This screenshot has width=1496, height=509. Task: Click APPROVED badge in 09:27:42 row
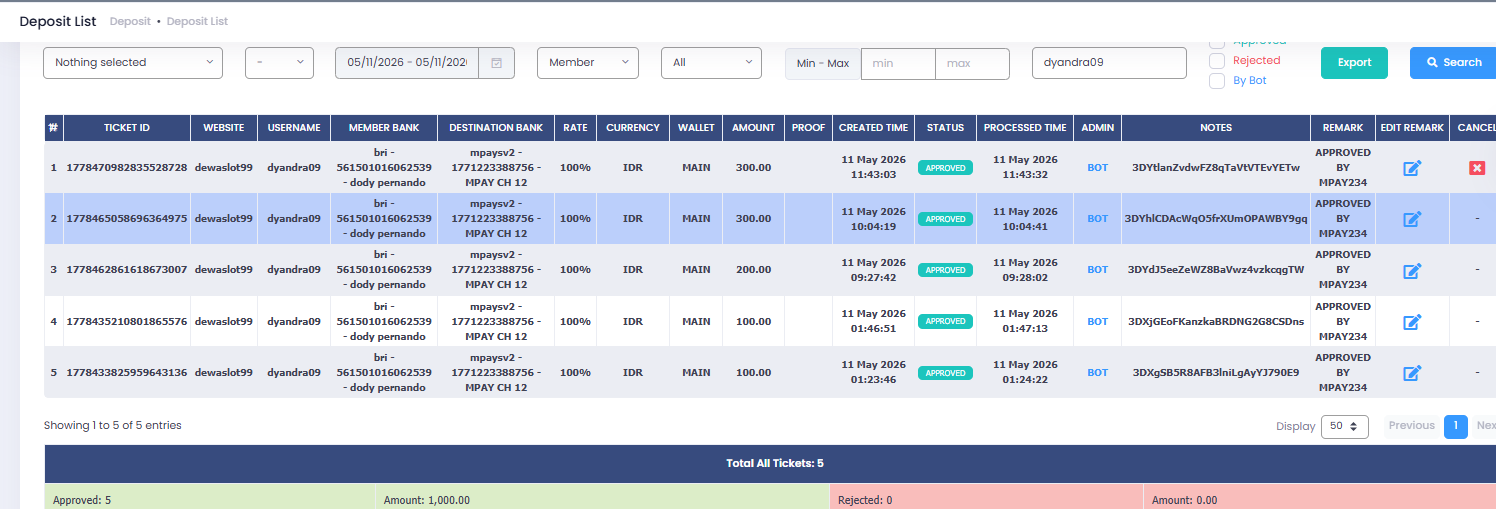[945, 270]
